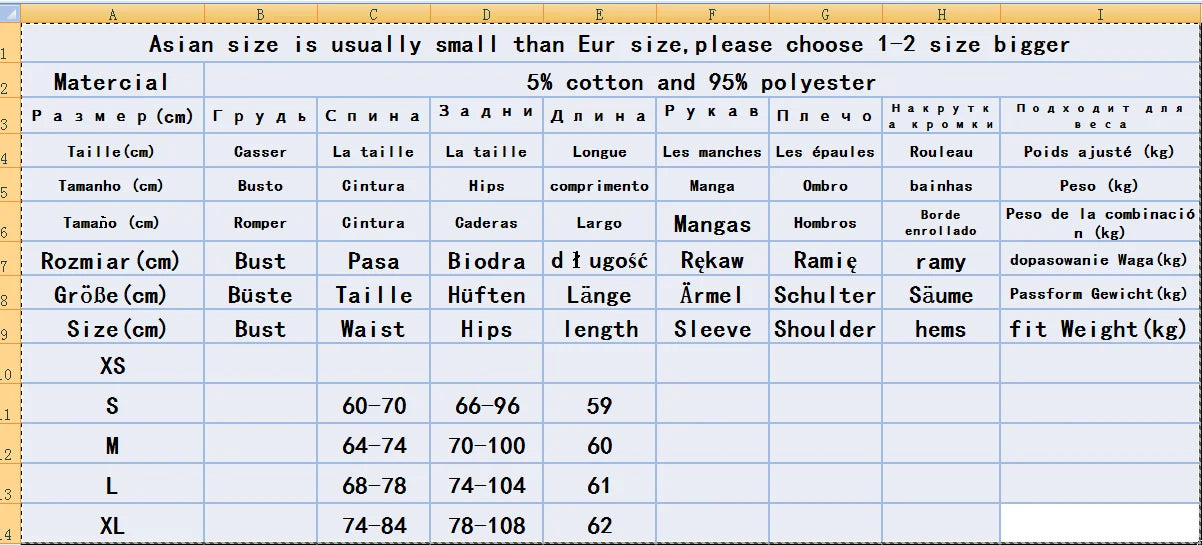This screenshot has width=1202, height=545.
Task: Click the 'Rozmiar(cm)' cell
Action: 112,260
